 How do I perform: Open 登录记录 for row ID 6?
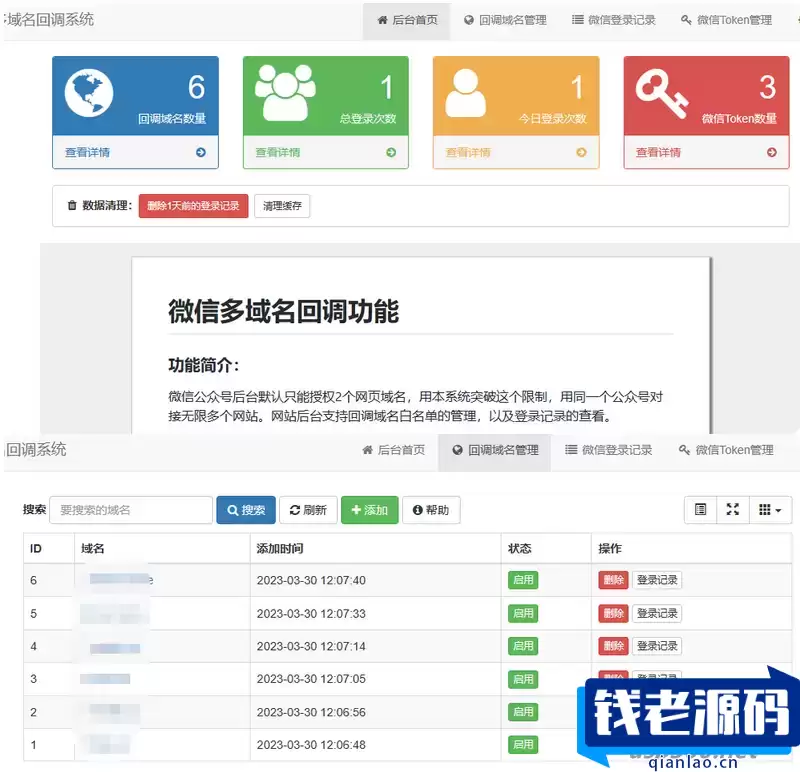(x=657, y=580)
